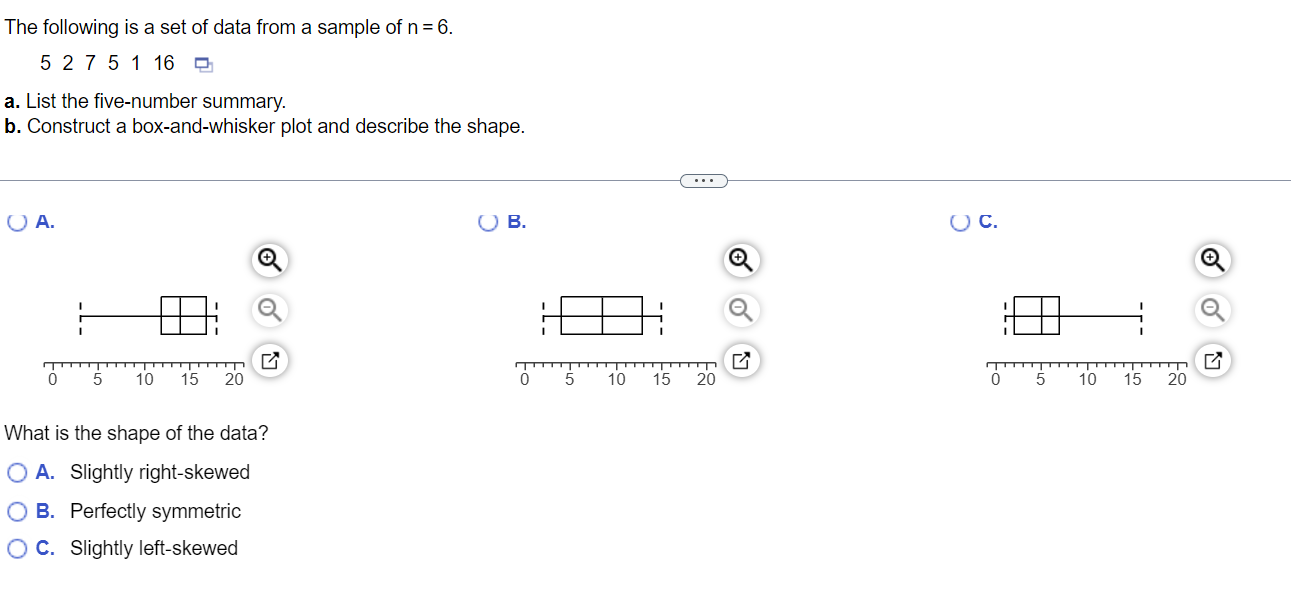
Task: Click the zoom-out magnifier for boxplot B
Action: coord(740,311)
